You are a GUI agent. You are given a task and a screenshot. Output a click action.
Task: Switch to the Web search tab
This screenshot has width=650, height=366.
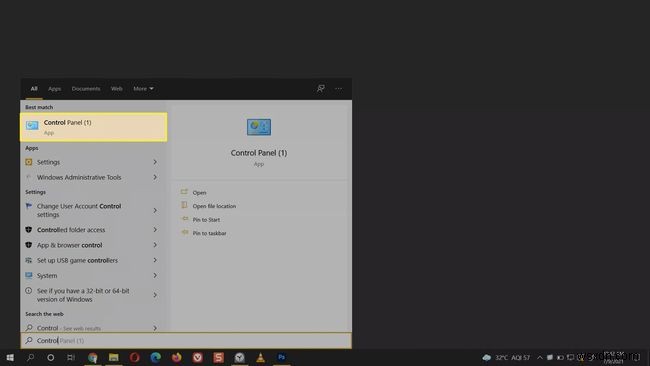click(x=116, y=89)
